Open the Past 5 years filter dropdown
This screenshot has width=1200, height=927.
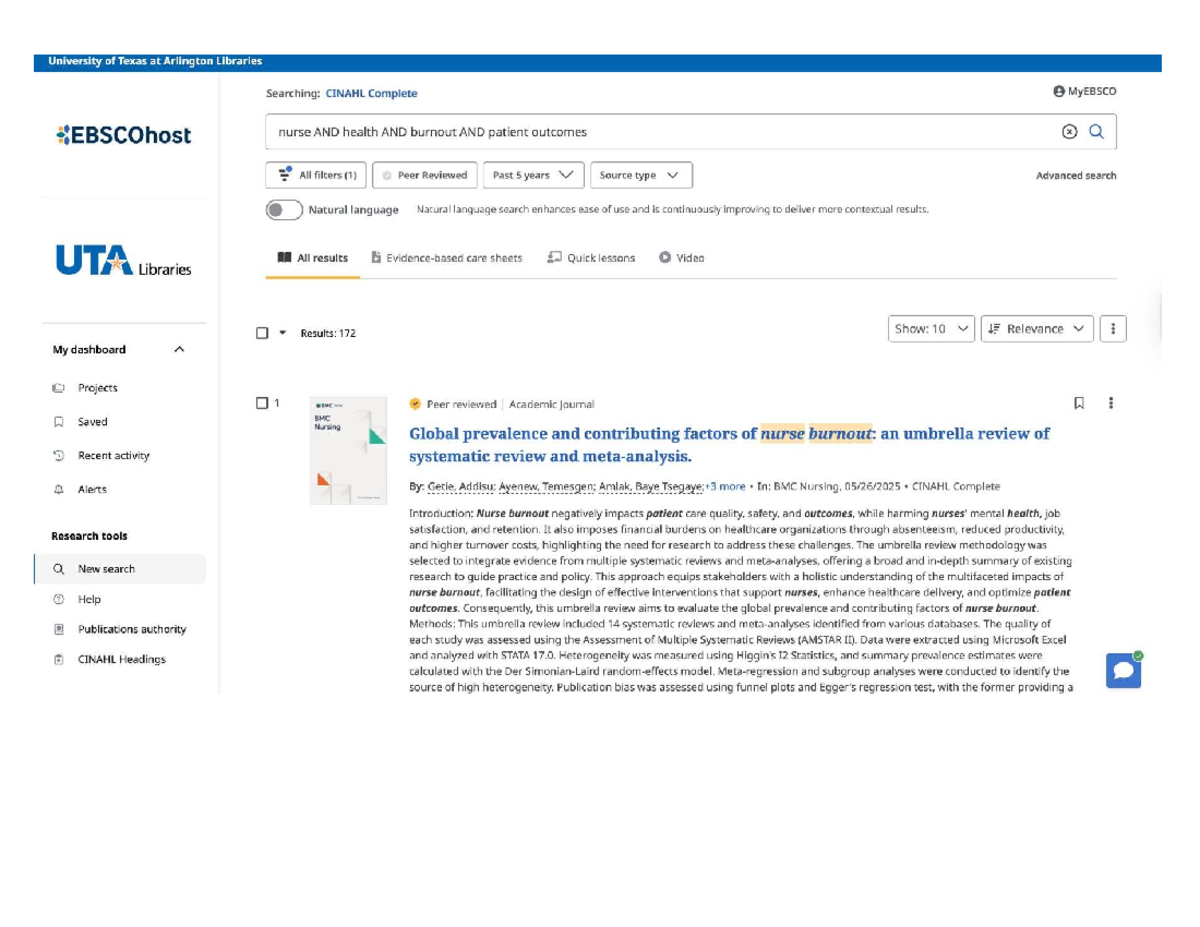pyautogui.click(x=532, y=174)
